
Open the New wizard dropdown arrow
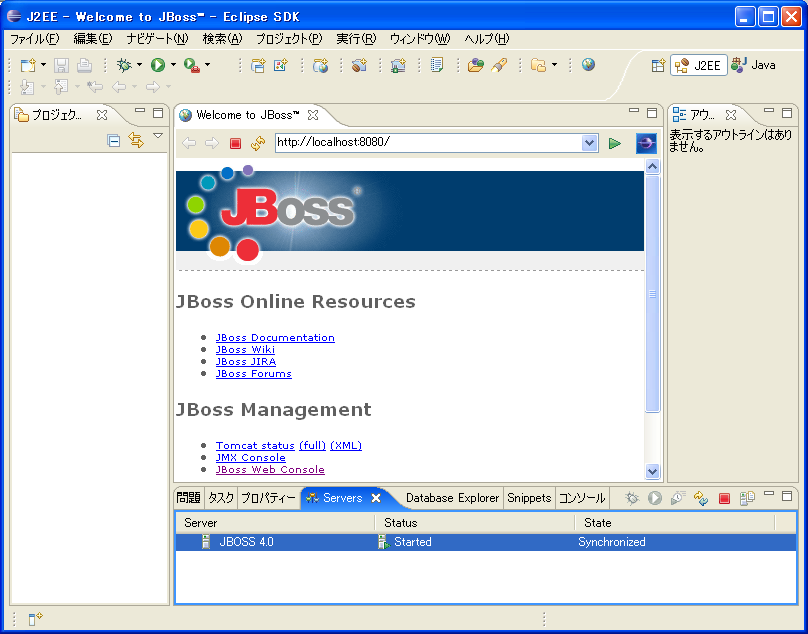pos(43,64)
